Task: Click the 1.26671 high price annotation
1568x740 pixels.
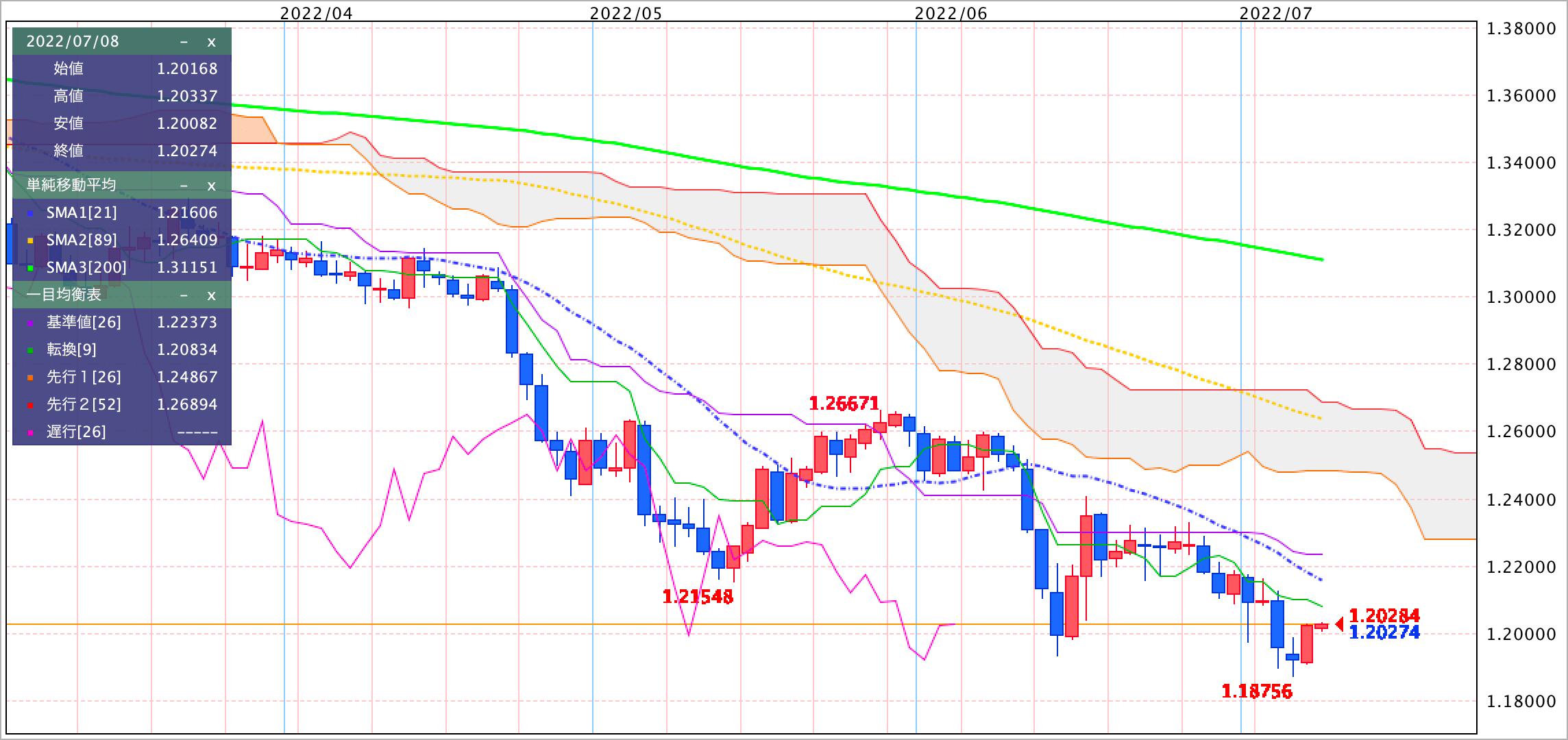Action: tap(844, 404)
